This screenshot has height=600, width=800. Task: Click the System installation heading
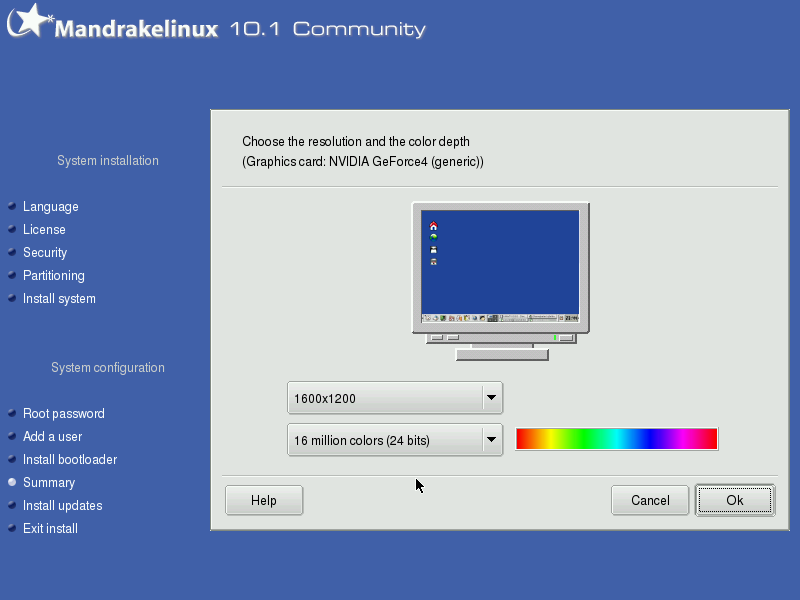tap(108, 161)
